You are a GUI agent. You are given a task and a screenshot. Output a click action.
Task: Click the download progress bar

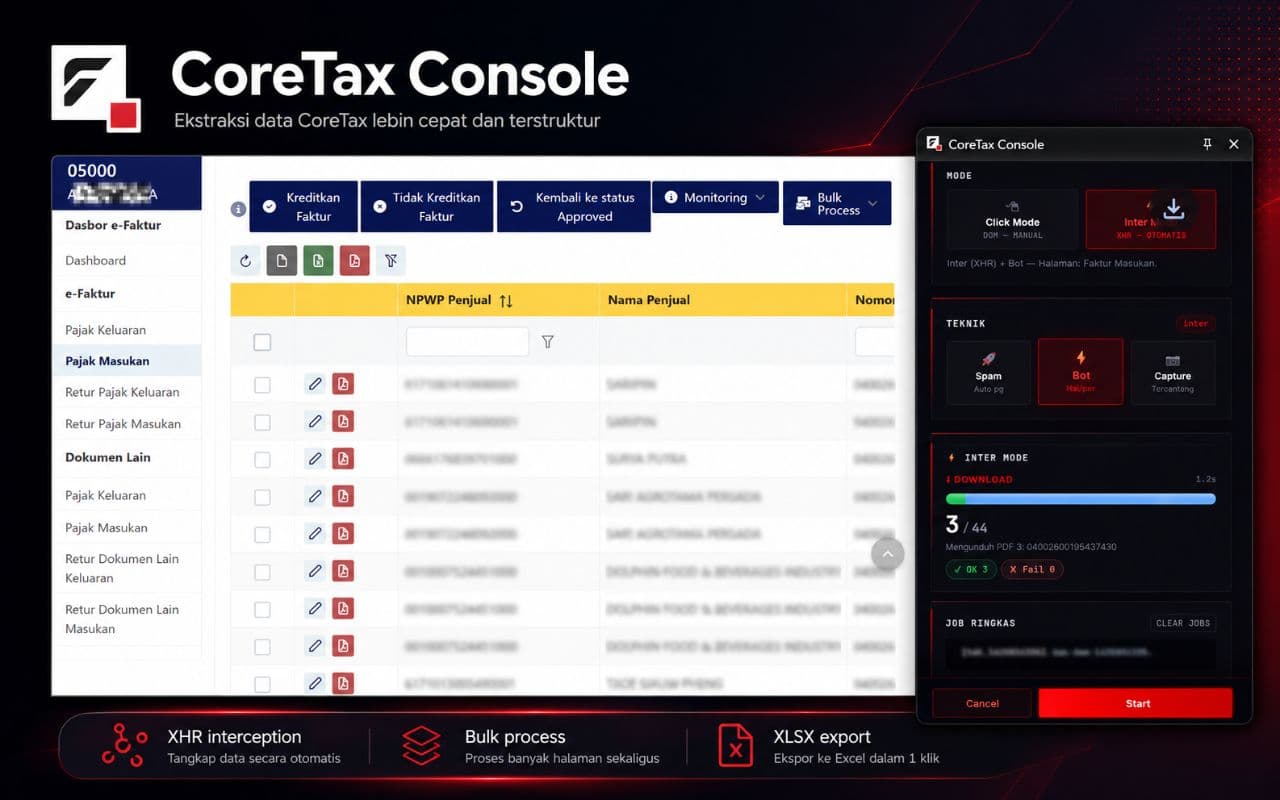coord(1081,498)
